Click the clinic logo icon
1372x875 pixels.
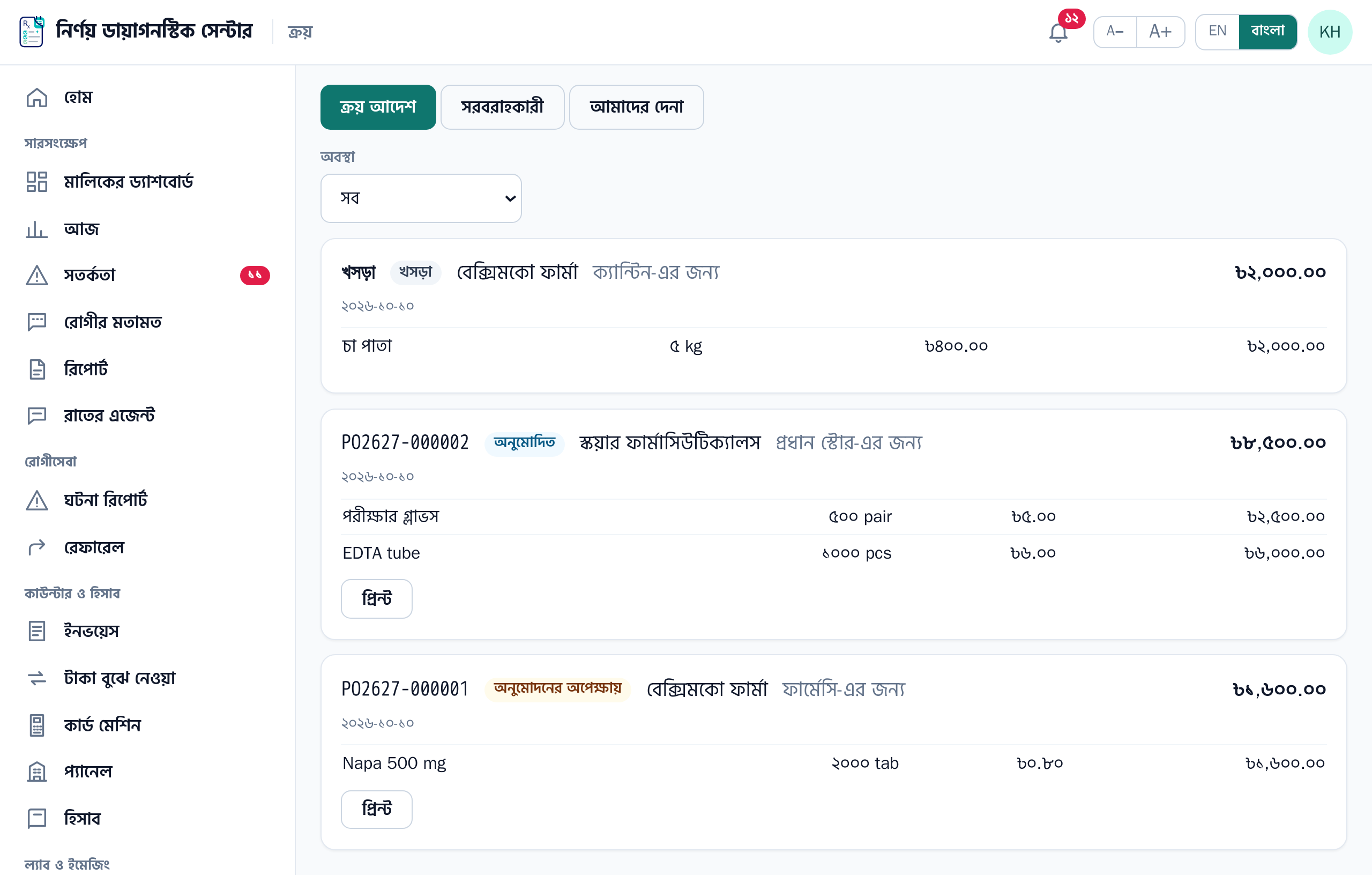(32, 32)
